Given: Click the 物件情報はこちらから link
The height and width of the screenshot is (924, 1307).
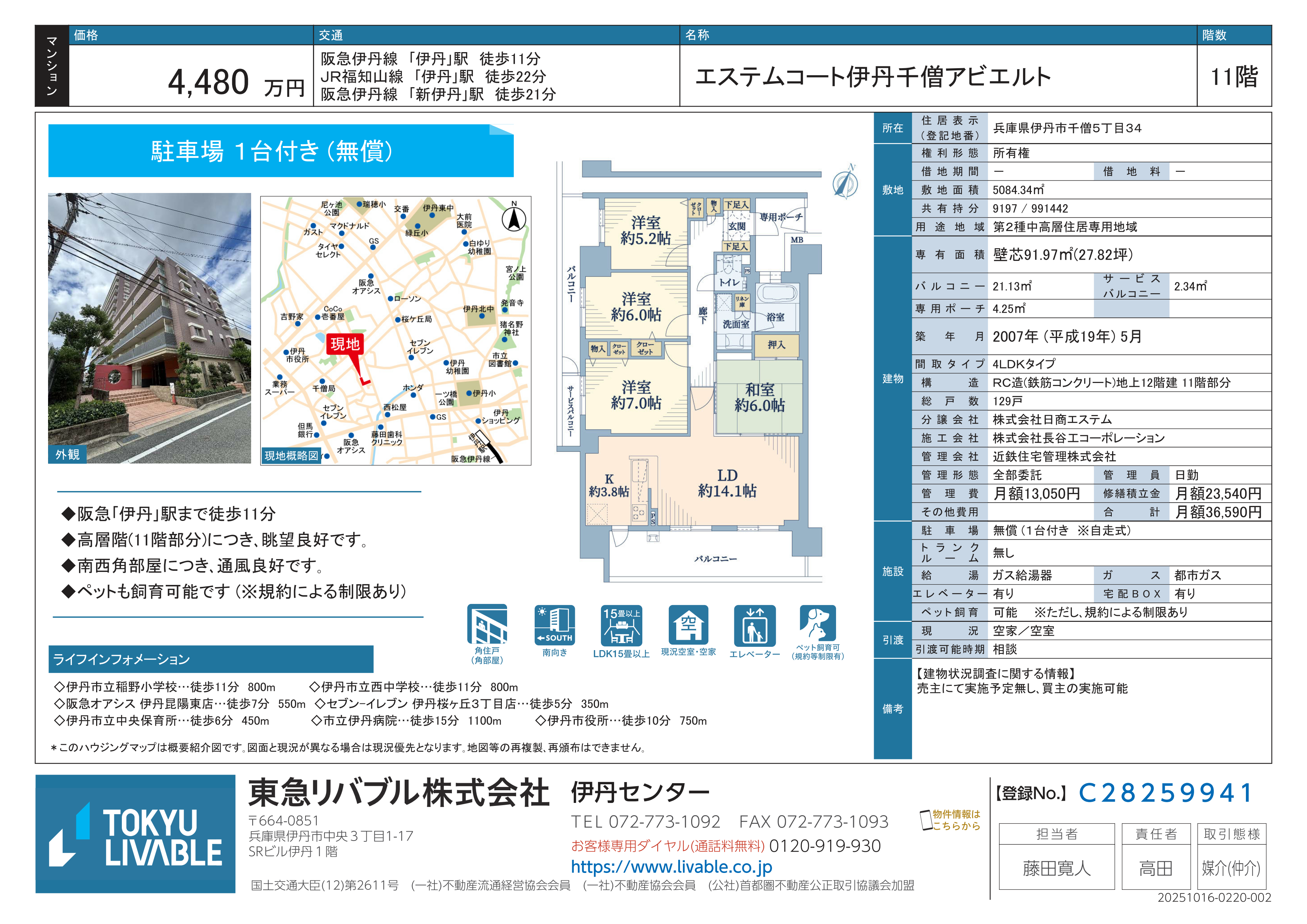Looking at the screenshot, I should tap(956, 820).
